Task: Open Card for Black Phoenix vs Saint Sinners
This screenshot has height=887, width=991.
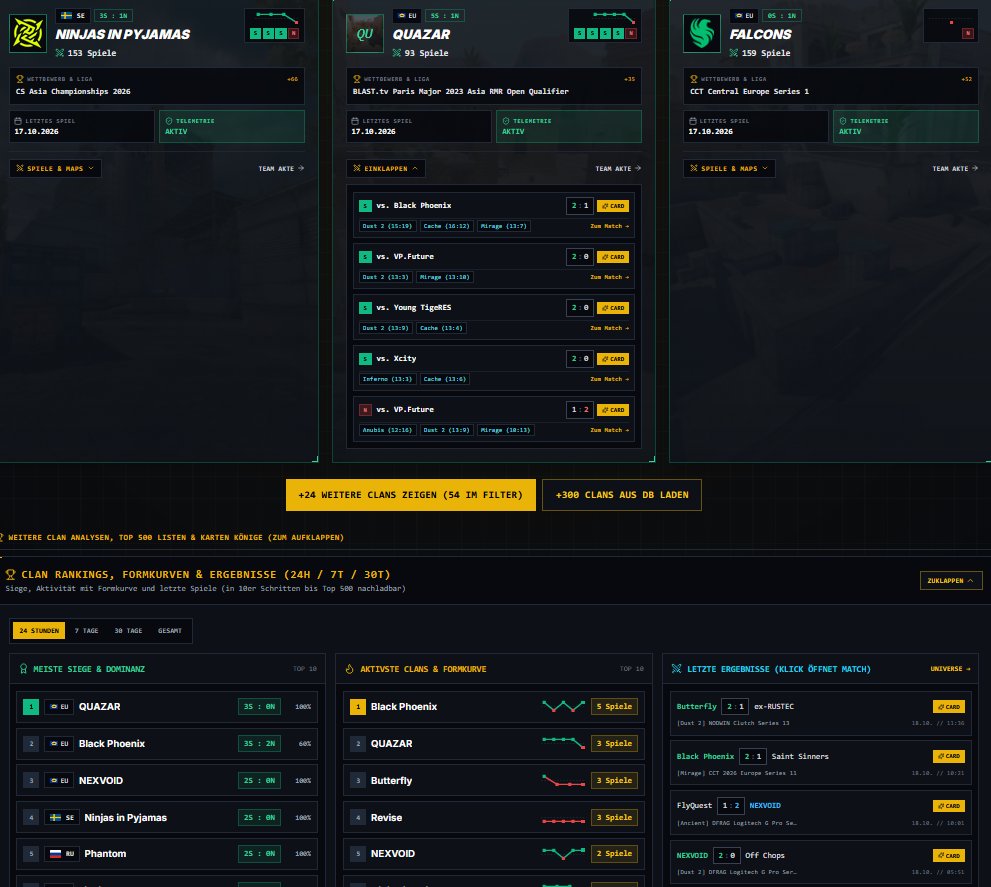Action: [949, 755]
